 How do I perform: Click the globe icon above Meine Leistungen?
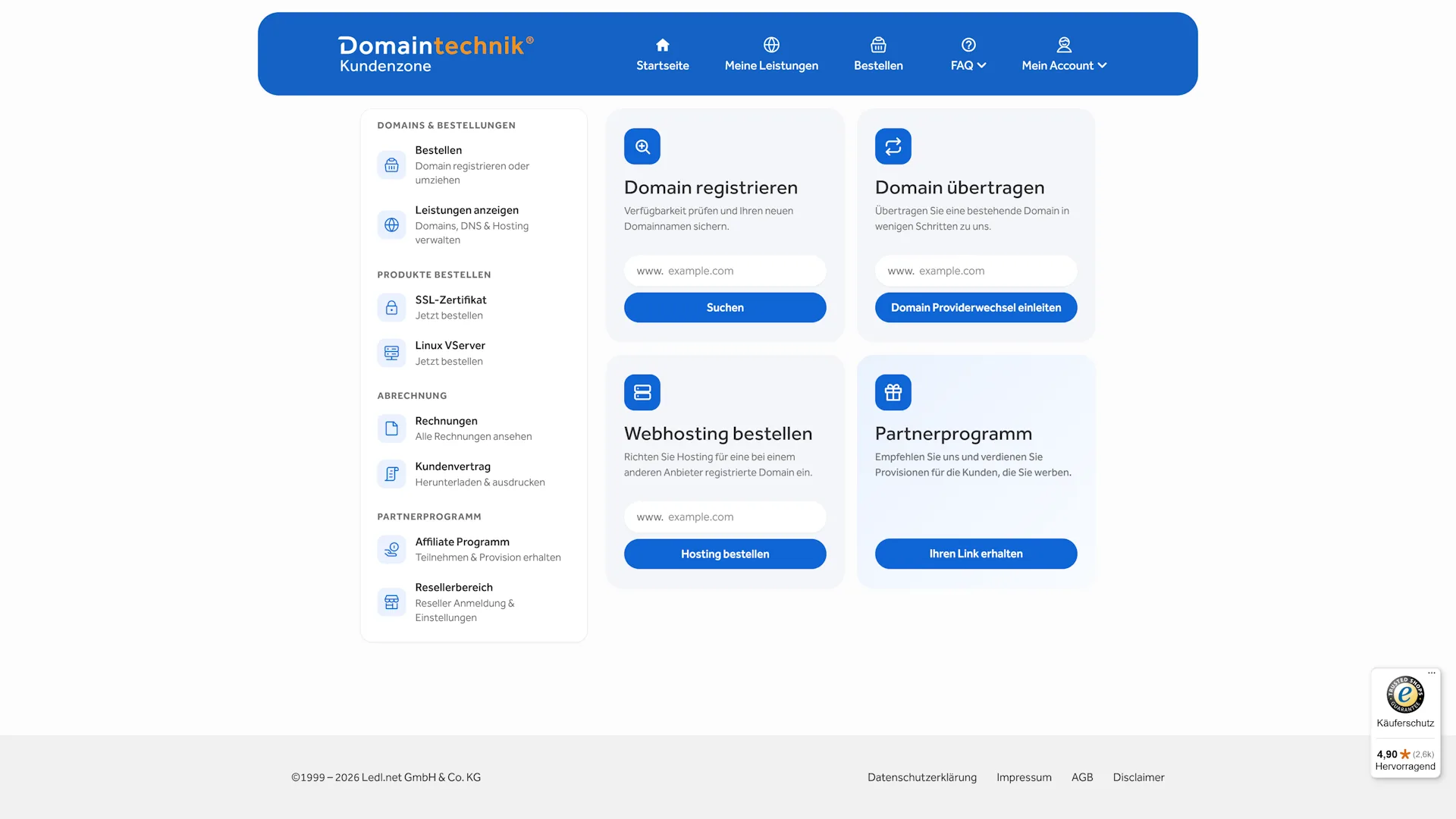(771, 45)
